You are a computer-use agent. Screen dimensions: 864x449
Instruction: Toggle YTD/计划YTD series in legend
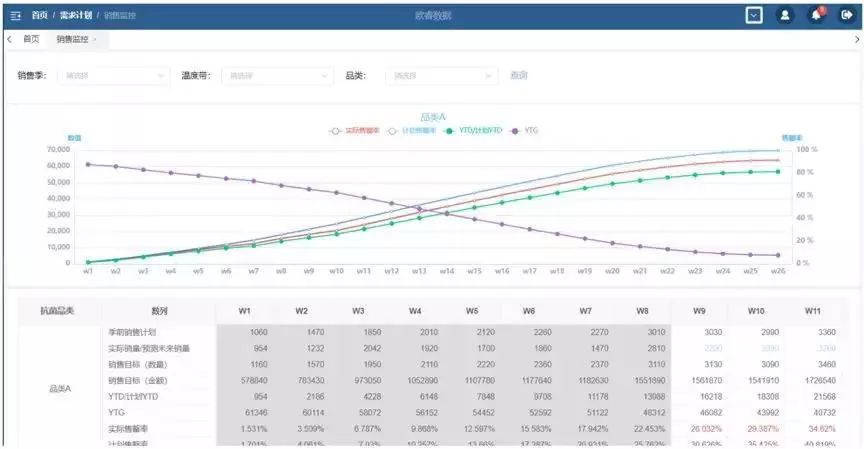point(473,130)
